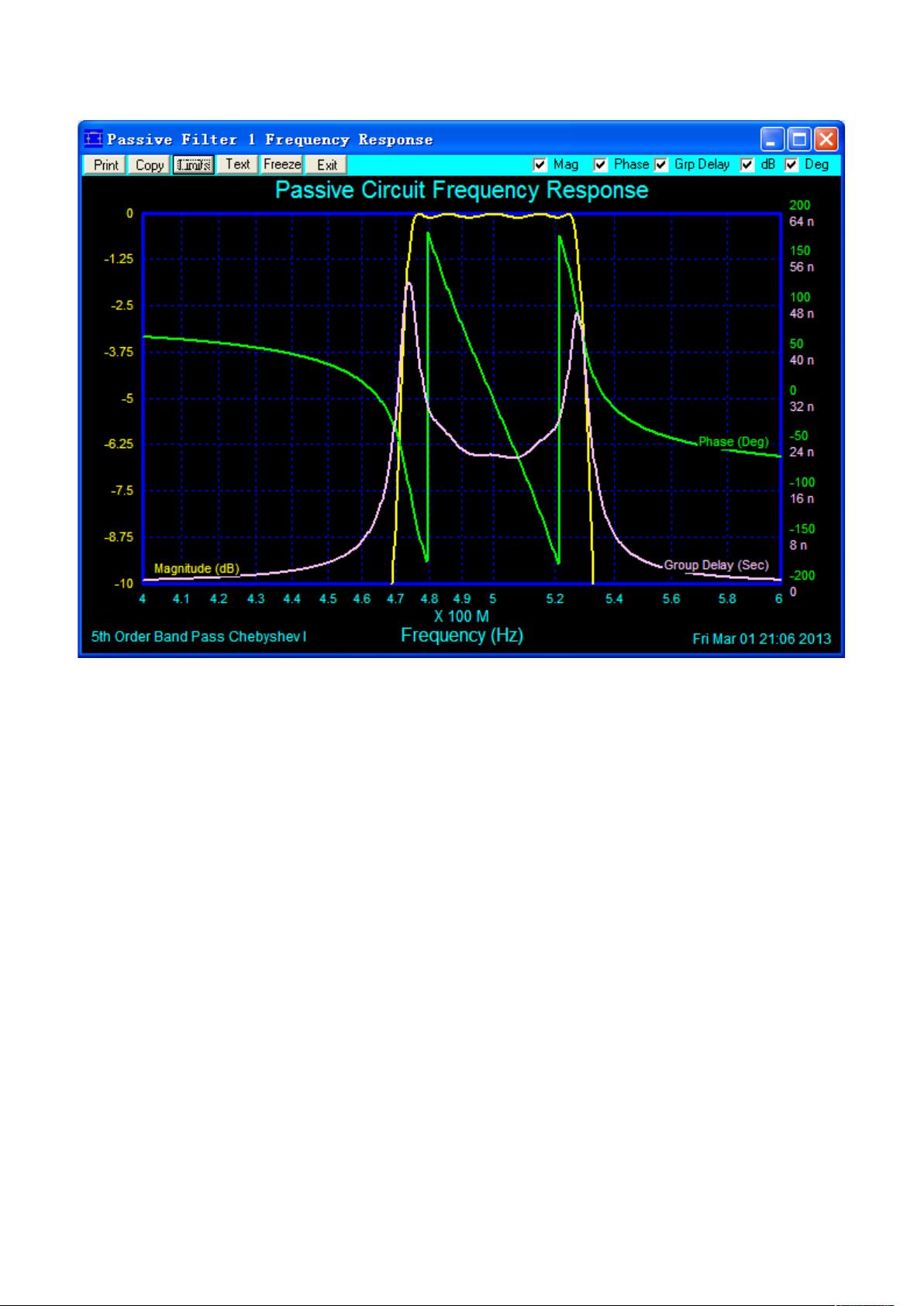Disable the Grp Delay checkbox
Screen dimensions: 924x1306
[x=661, y=165]
